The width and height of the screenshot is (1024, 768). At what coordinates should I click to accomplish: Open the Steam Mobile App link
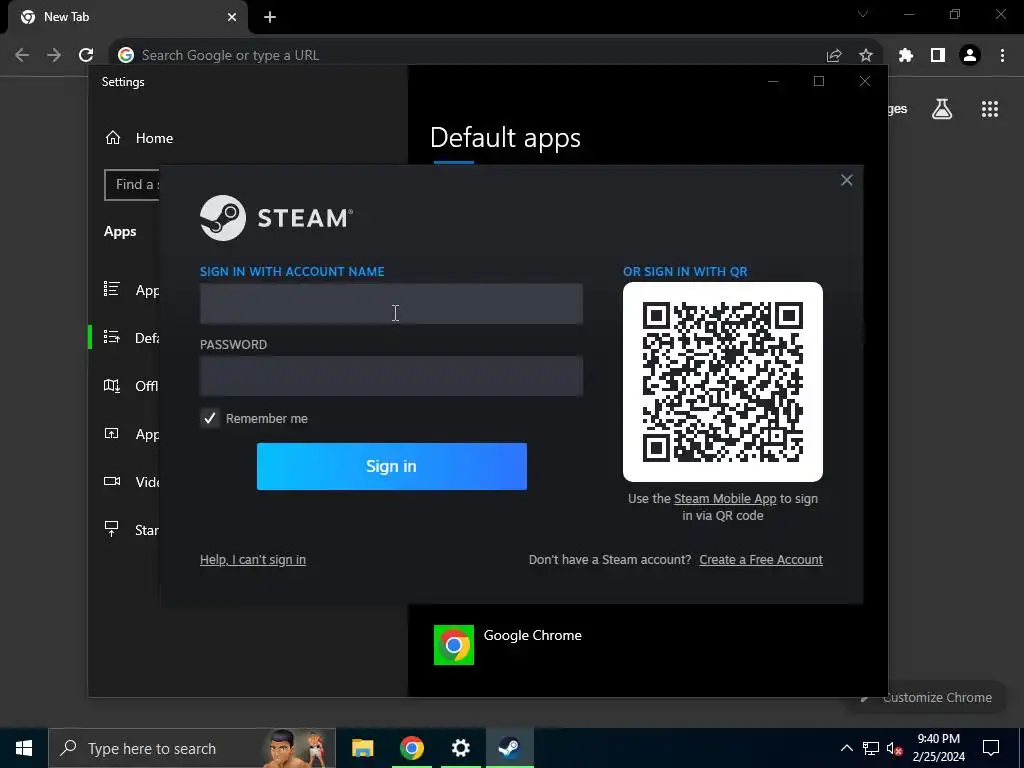(725, 499)
